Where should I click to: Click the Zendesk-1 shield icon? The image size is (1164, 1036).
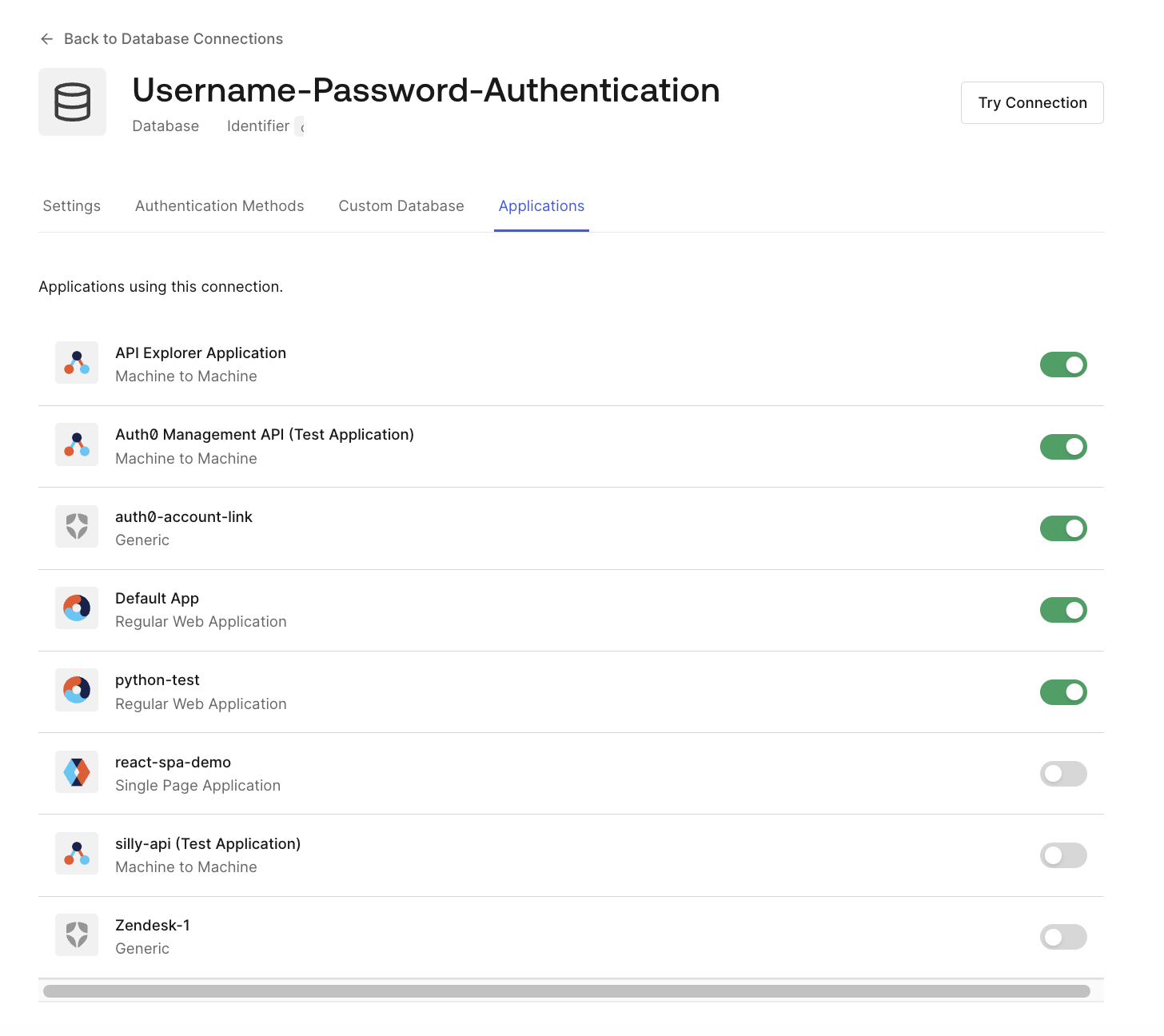[77, 935]
